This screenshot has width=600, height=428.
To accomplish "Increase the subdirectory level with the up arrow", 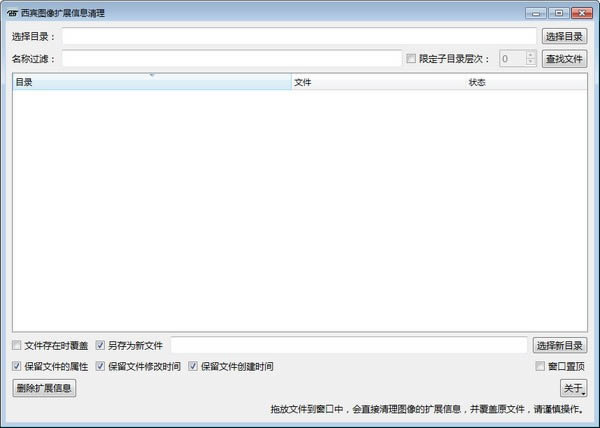I will 530,55.
